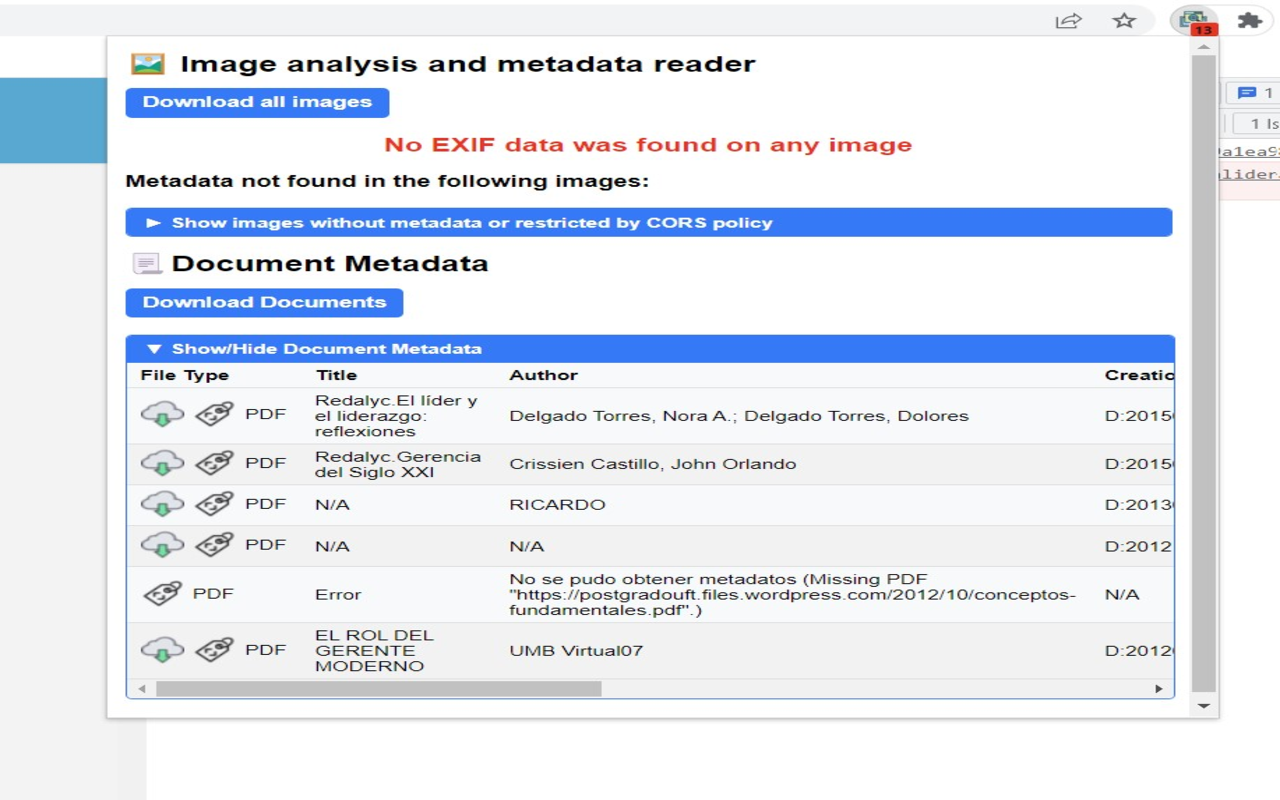Click the Author column header
The height and width of the screenshot is (800, 1280).
pyautogui.click(x=544, y=375)
